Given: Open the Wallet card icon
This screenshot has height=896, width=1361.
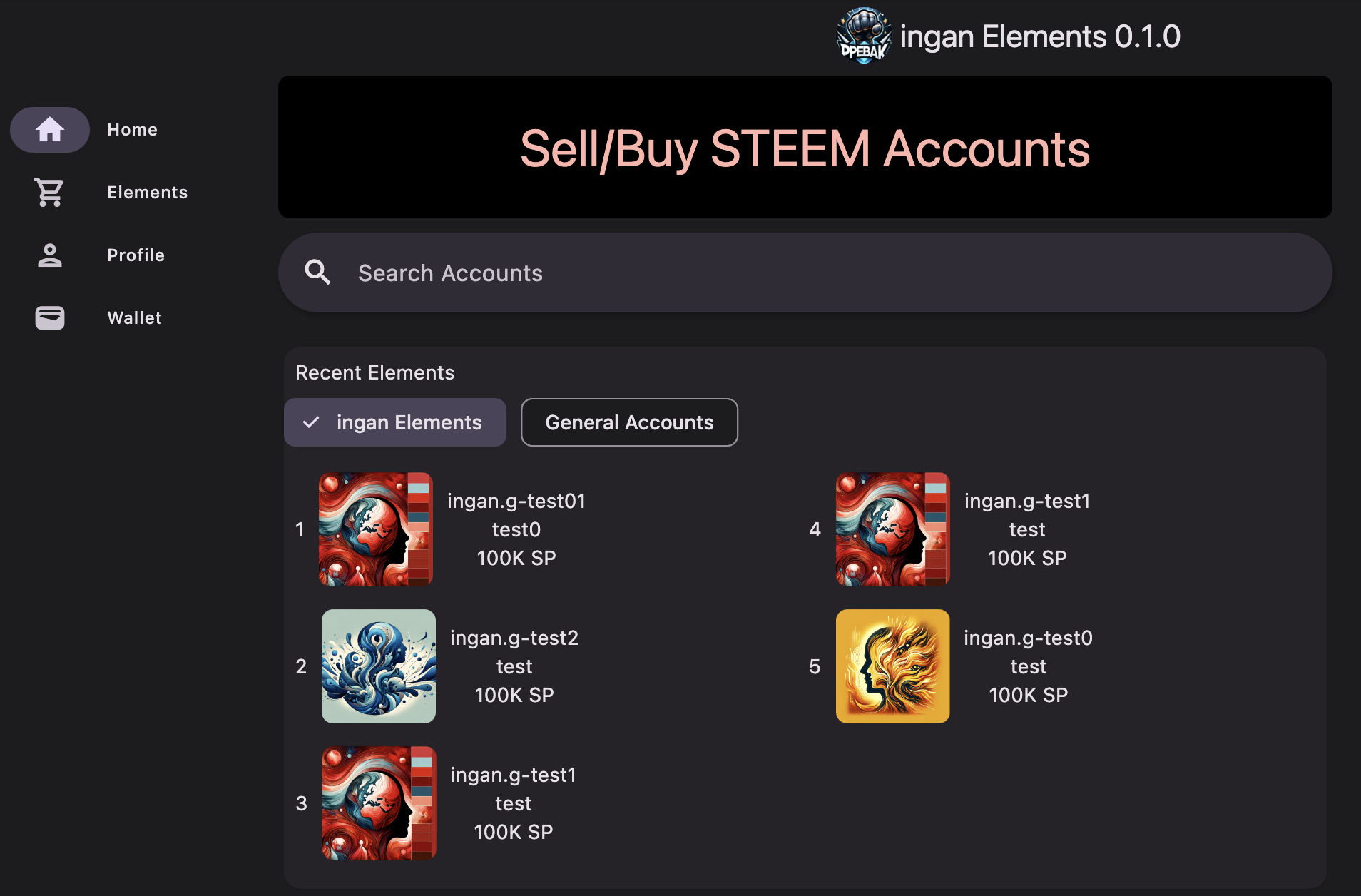Looking at the screenshot, I should tap(50, 318).
